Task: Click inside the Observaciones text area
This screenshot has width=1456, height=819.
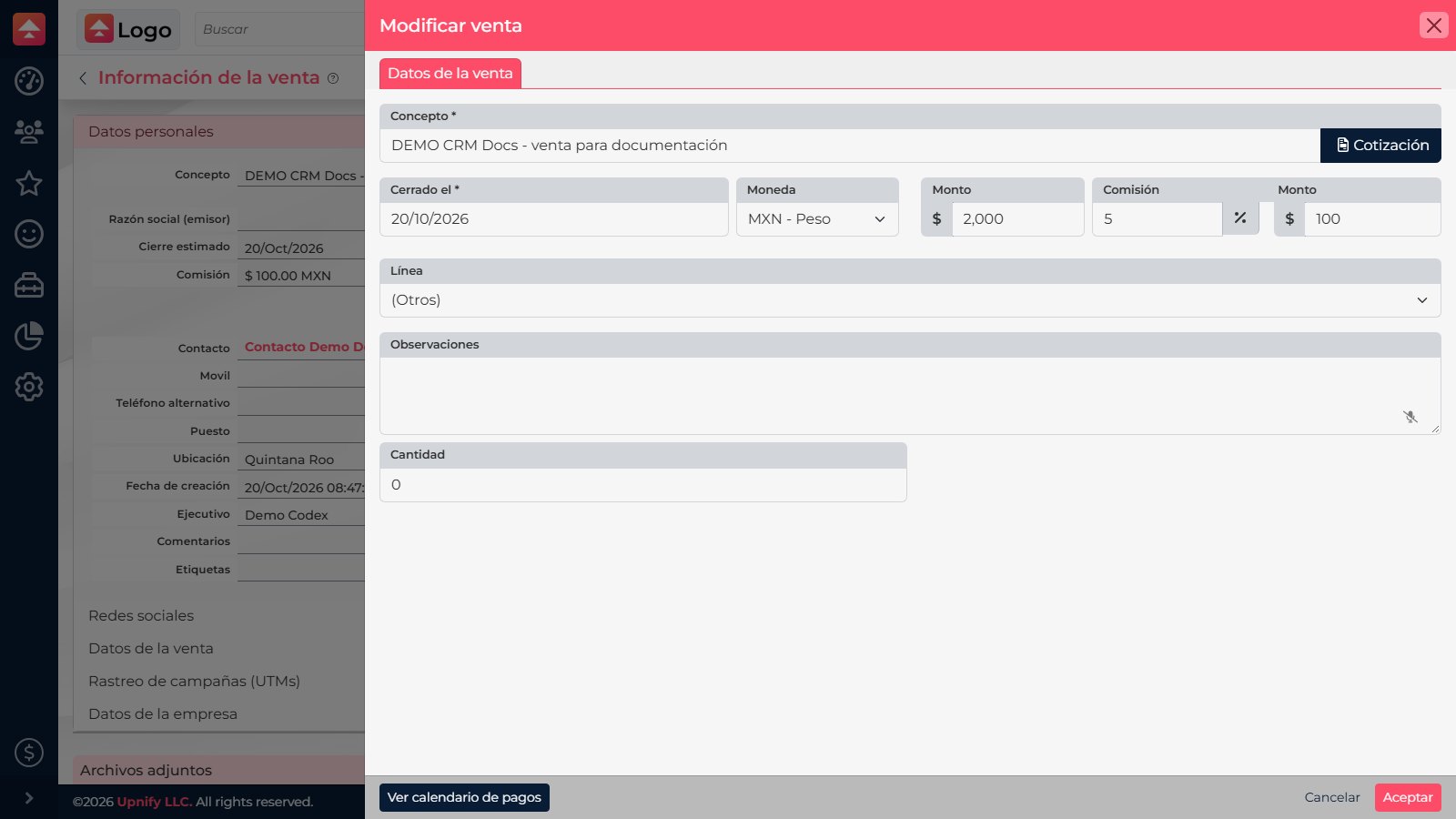Action: click(910, 396)
